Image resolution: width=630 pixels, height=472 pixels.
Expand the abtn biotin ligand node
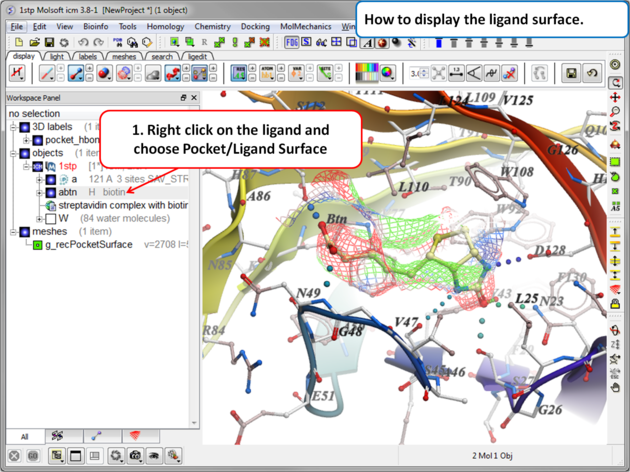point(39,192)
